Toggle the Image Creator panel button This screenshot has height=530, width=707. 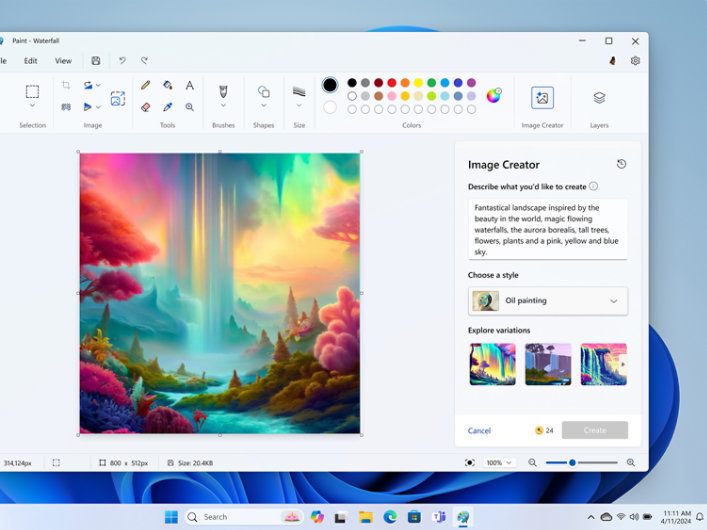tap(542, 97)
